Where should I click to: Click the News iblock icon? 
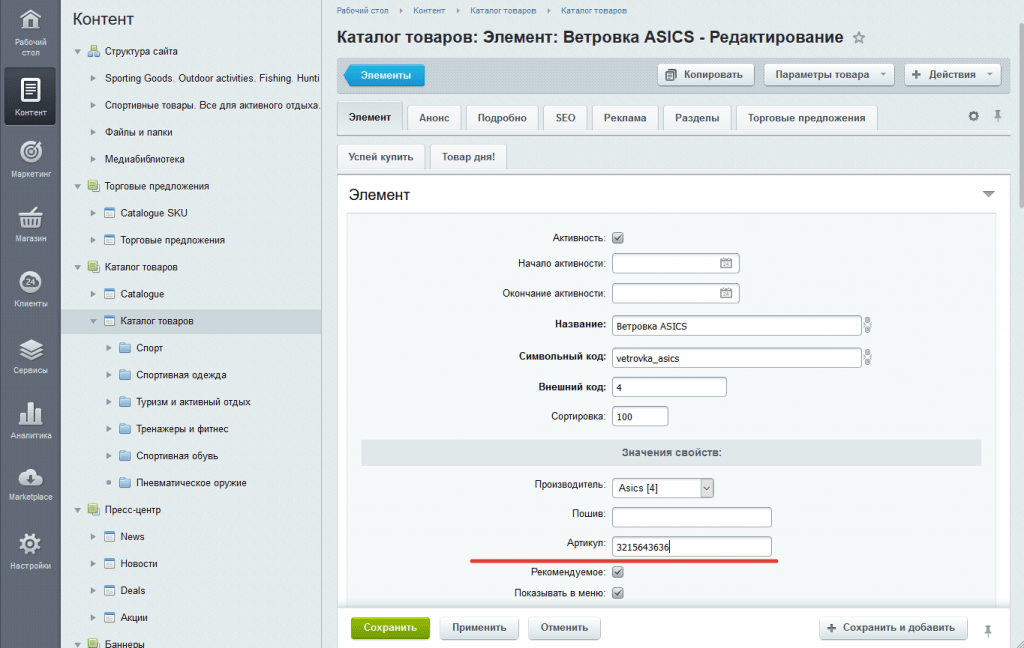point(109,536)
